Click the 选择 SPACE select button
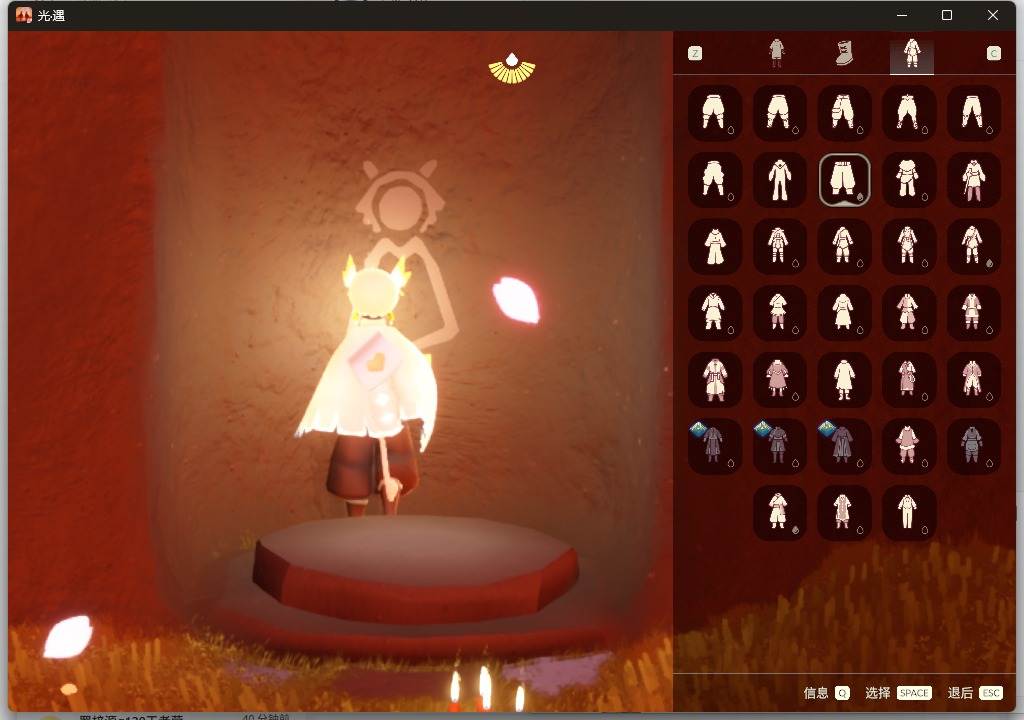 click(x=898, y=693)
